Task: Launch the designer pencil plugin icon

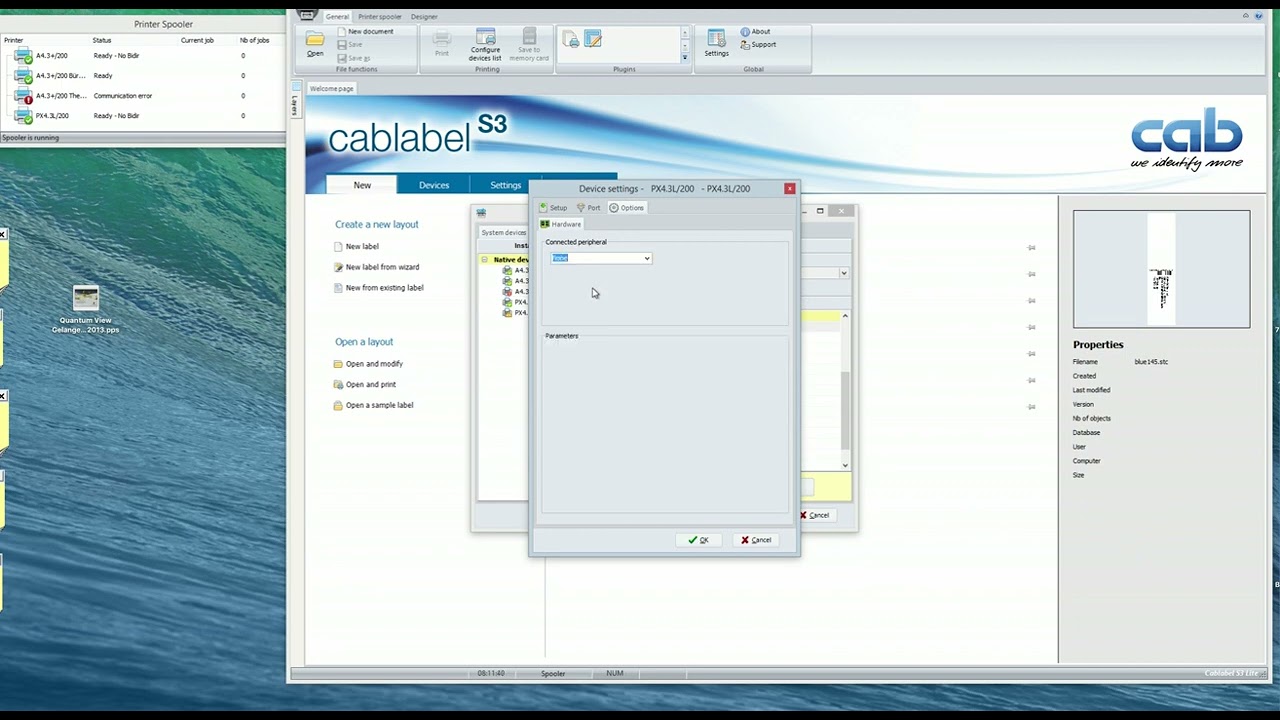Action: pyautogui.click(x=593, y=40)
